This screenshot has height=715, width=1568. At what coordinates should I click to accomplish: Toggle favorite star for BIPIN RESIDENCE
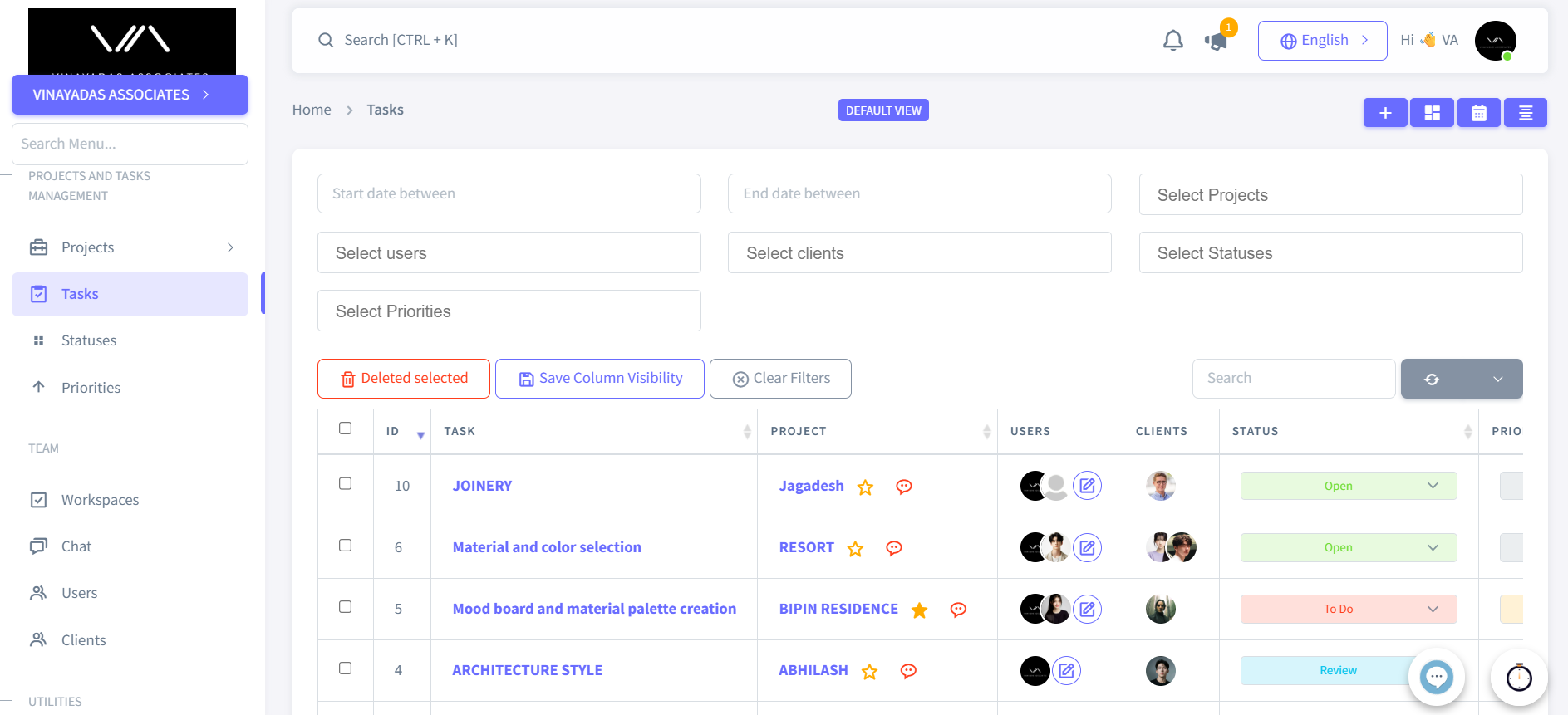(x=919, y=610)
